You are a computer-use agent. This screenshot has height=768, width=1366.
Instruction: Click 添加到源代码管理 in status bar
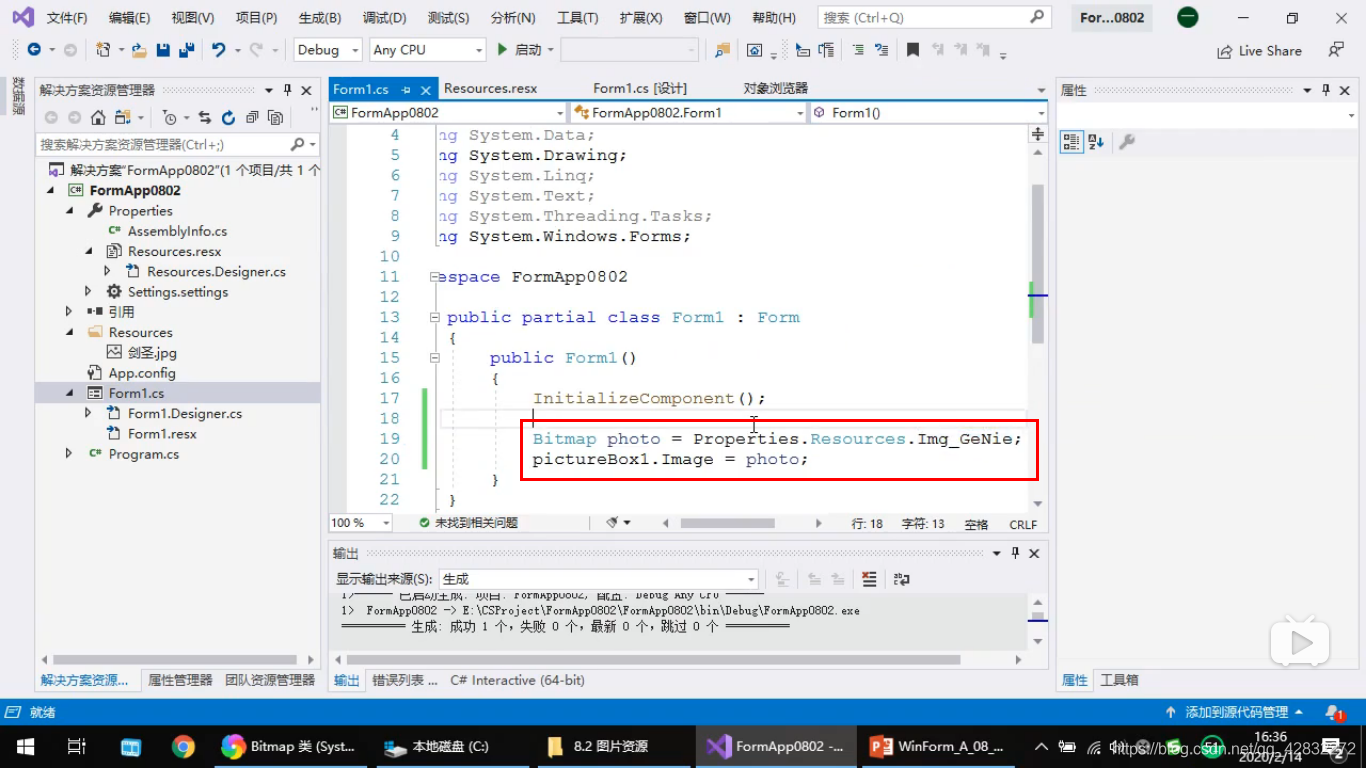click(x=1234, y=713)
